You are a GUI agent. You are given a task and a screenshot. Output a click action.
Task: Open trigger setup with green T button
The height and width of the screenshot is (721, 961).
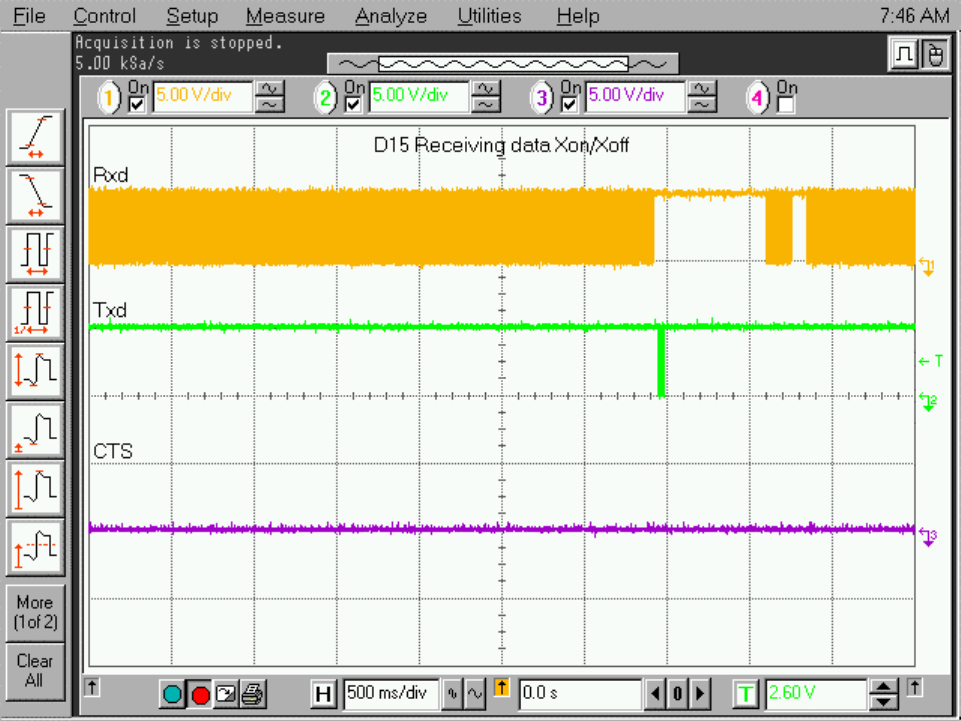(746, 694)
